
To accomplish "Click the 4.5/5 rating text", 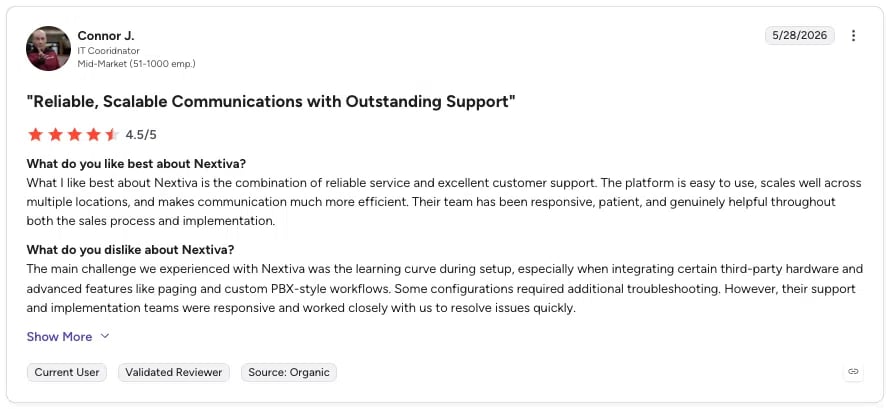I will pos(141,135).
